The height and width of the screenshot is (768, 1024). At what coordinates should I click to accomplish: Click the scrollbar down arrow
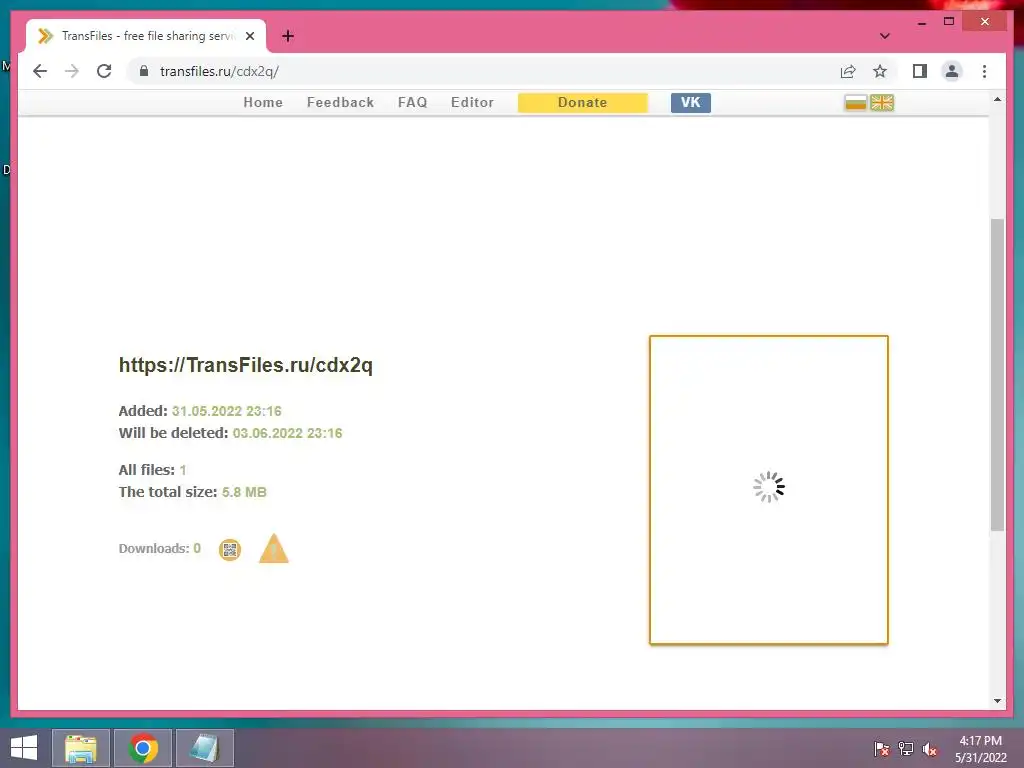click(x=997, y=701)
